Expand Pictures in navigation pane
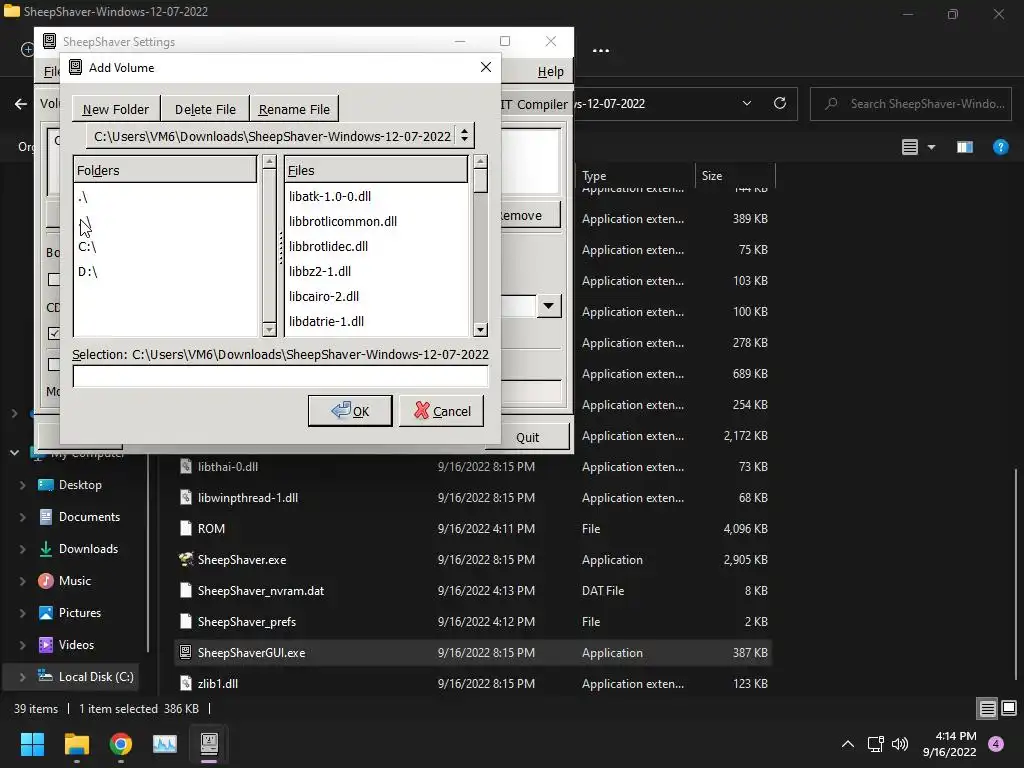 pos(22,613)
